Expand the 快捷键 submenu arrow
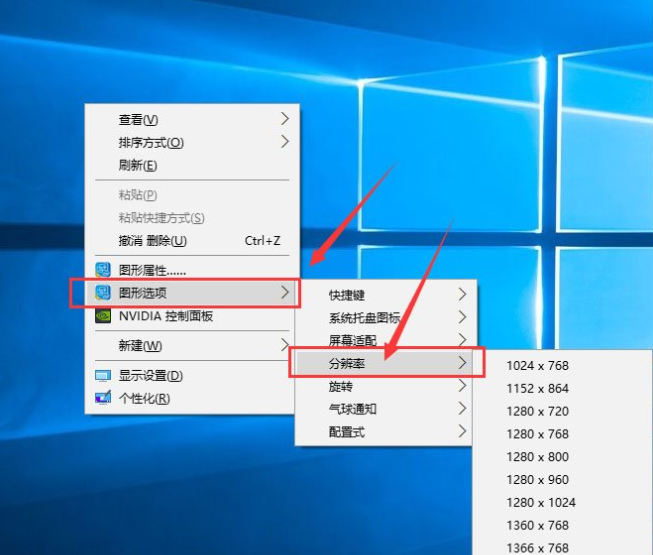Screen dimensions: 653x555 pyautogui.click(x=462, y=294)
